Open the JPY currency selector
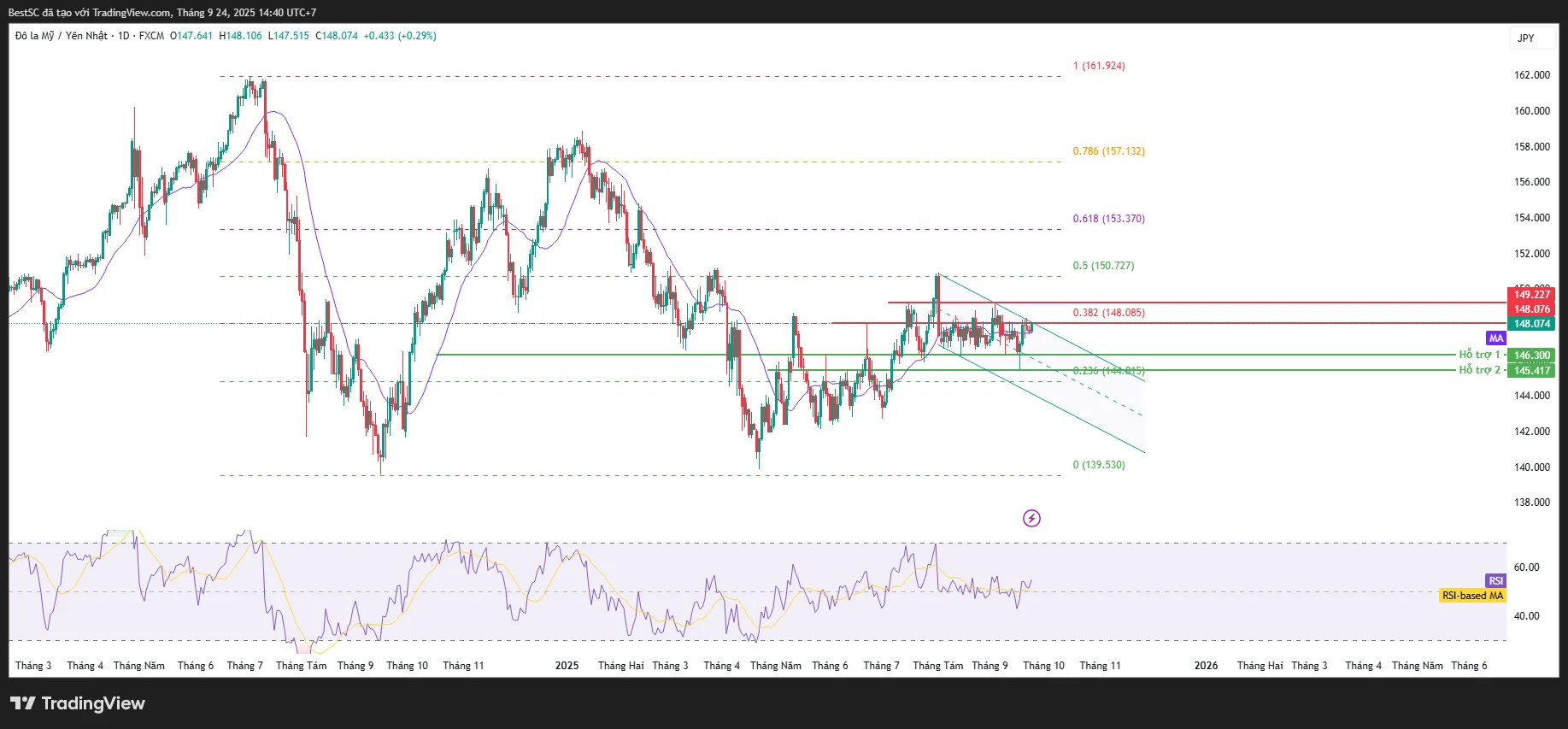The width and height of the screenshot is (1568, 729). click(1526, 38)
